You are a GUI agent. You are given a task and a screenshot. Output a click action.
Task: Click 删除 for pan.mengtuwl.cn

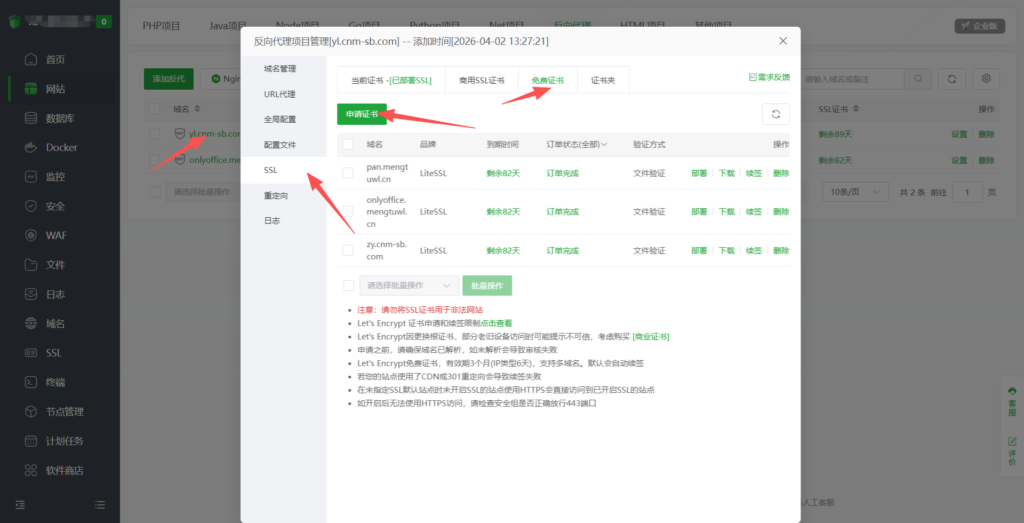pos(781,174)
